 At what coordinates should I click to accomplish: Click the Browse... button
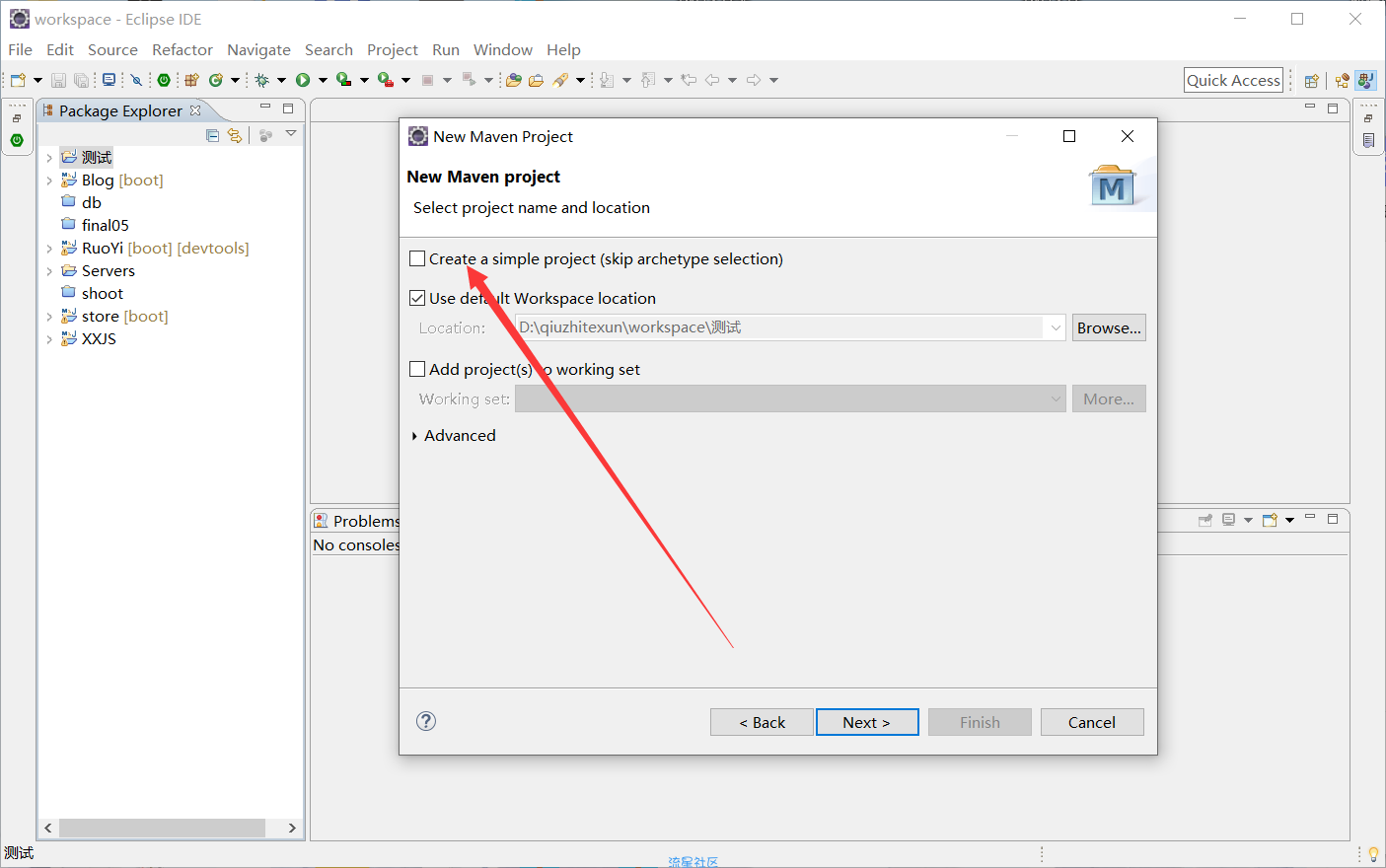(1109, 327)
